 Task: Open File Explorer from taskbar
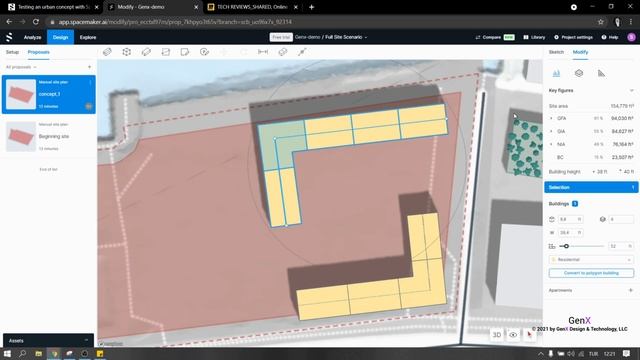pyautogui.click(x=38, y=353)
